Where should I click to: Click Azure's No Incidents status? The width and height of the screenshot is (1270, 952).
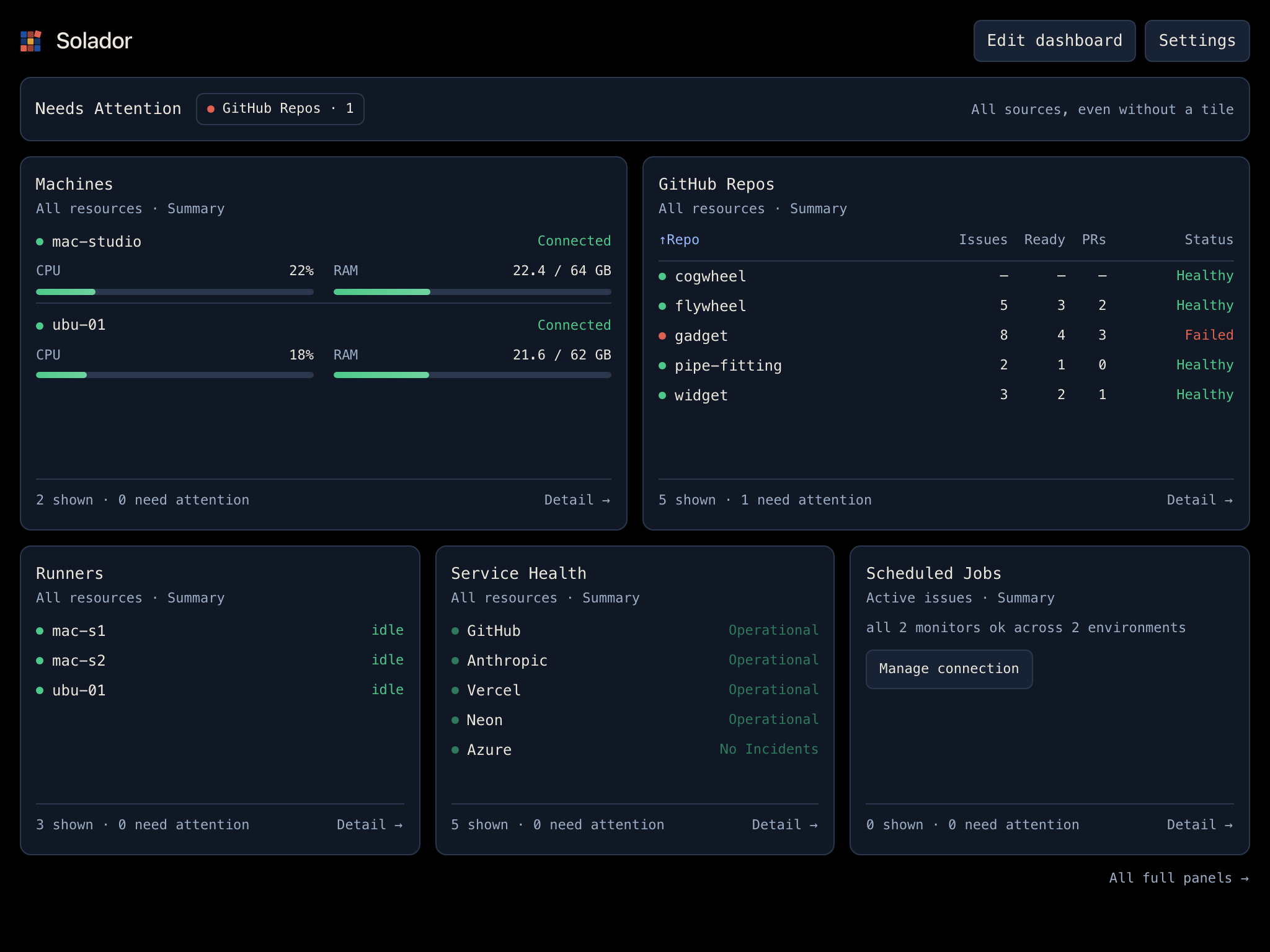769,749
